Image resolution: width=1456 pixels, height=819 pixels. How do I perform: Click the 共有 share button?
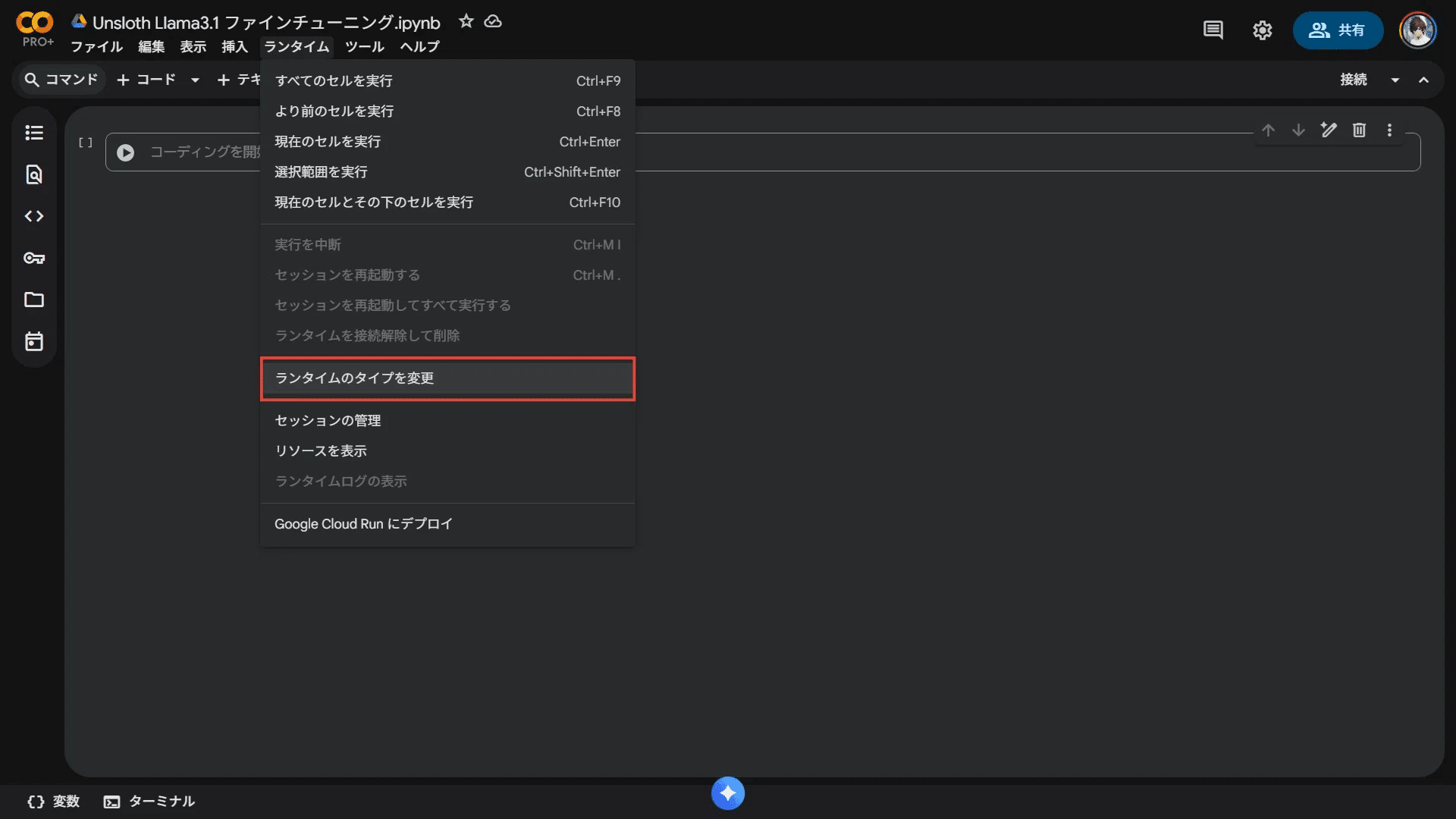1338,30
